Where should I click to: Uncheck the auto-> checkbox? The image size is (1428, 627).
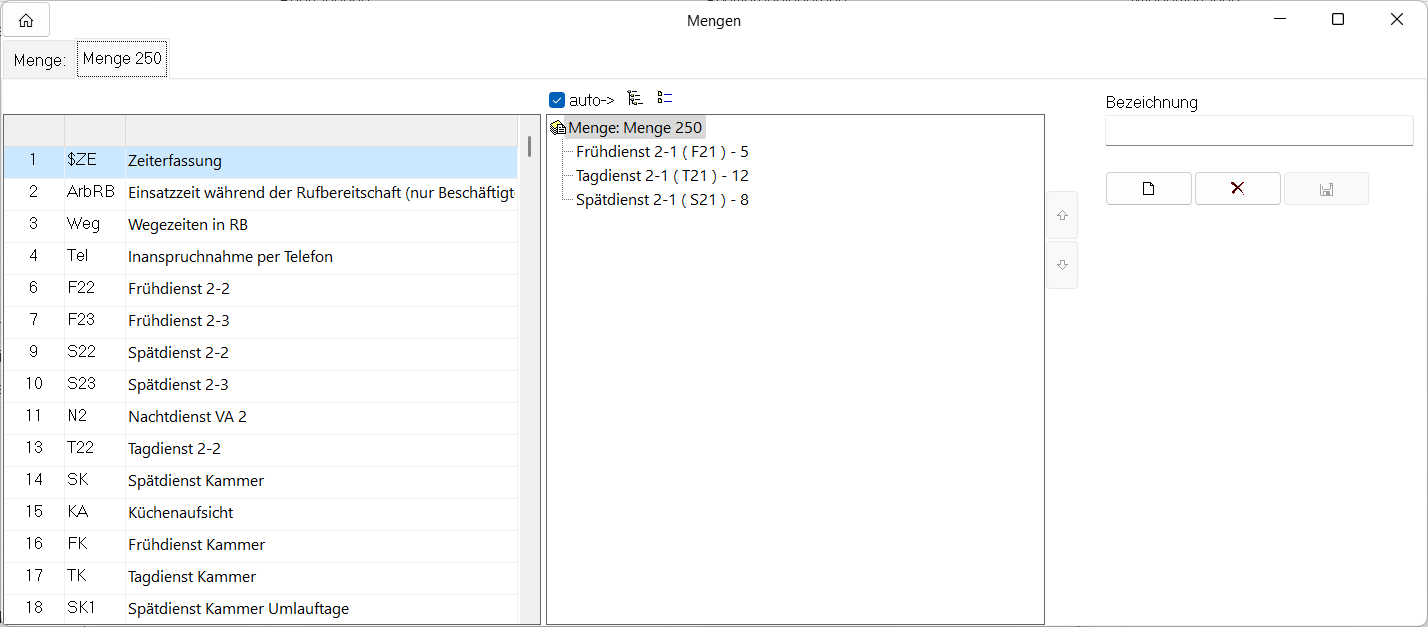(557, 100)
